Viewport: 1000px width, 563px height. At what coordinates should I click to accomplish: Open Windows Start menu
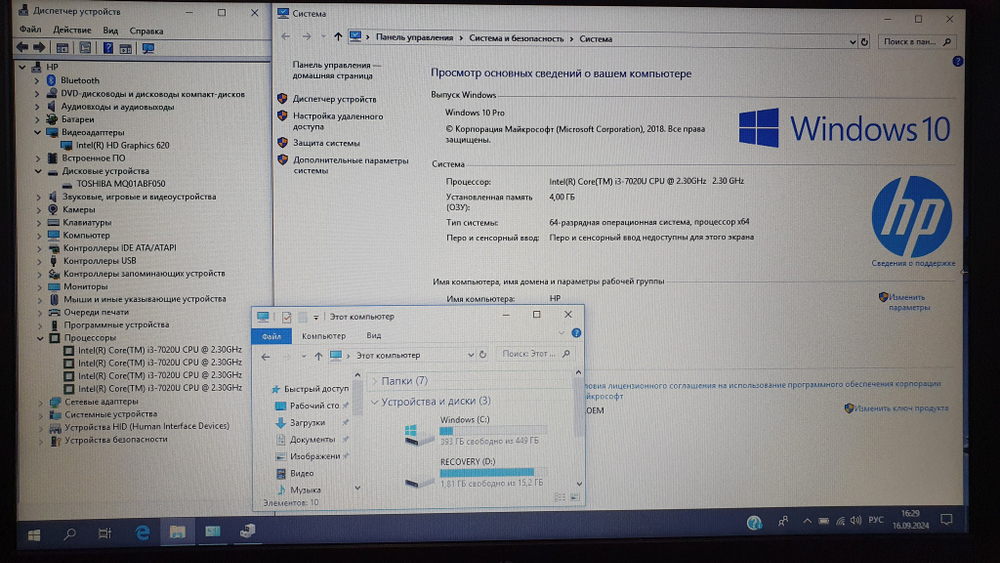[34, 534]
